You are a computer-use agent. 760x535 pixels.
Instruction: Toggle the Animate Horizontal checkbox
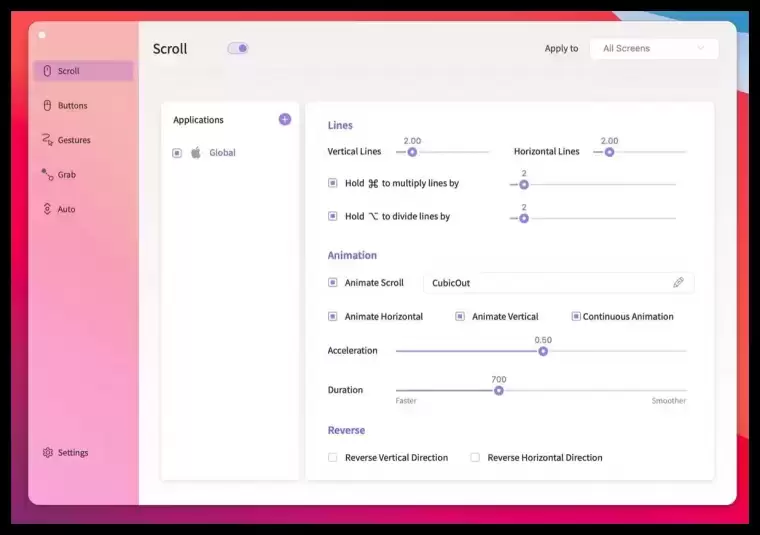(x=332, y=316)
